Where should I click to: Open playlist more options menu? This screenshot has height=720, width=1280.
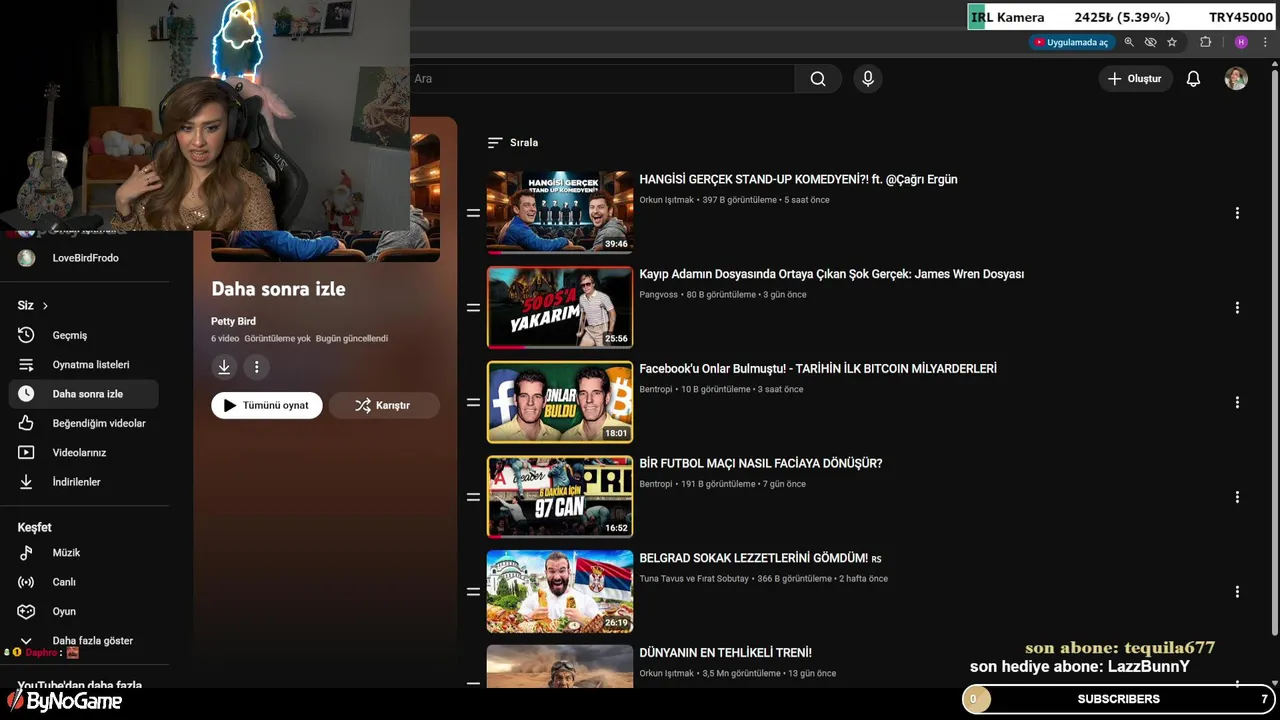(256, 367)
